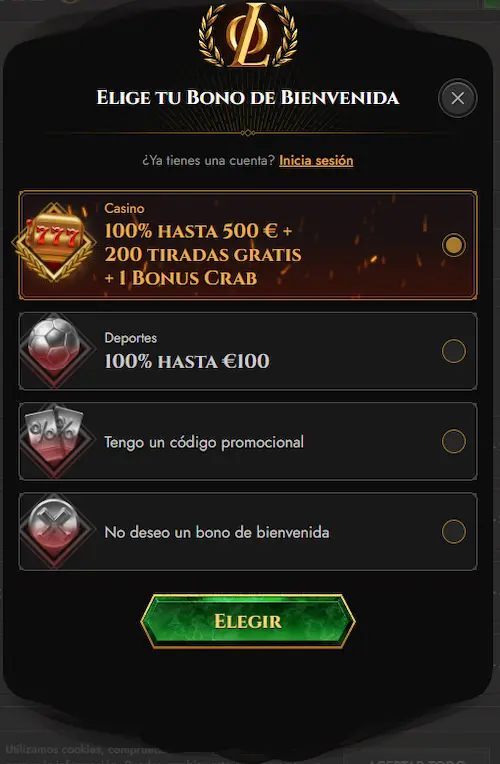This screenshot has height=764, width=500.
Task: Click the diamond ornament divider below the title
Action: (248, 133)
